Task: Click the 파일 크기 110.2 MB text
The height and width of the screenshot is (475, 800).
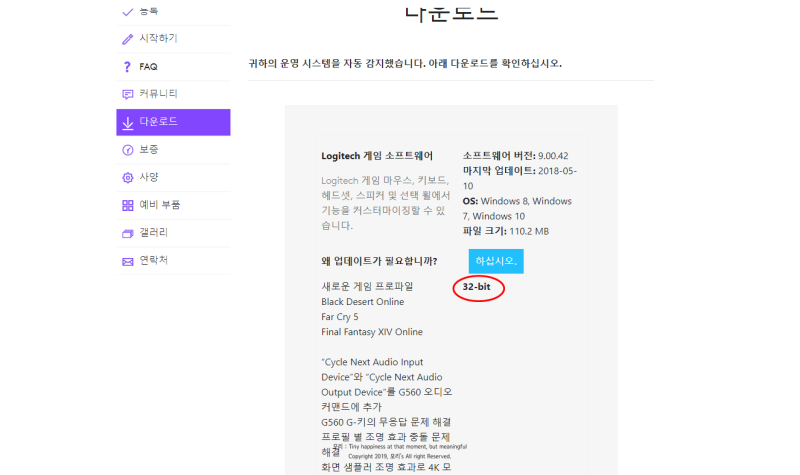Action: pos(506,231)
